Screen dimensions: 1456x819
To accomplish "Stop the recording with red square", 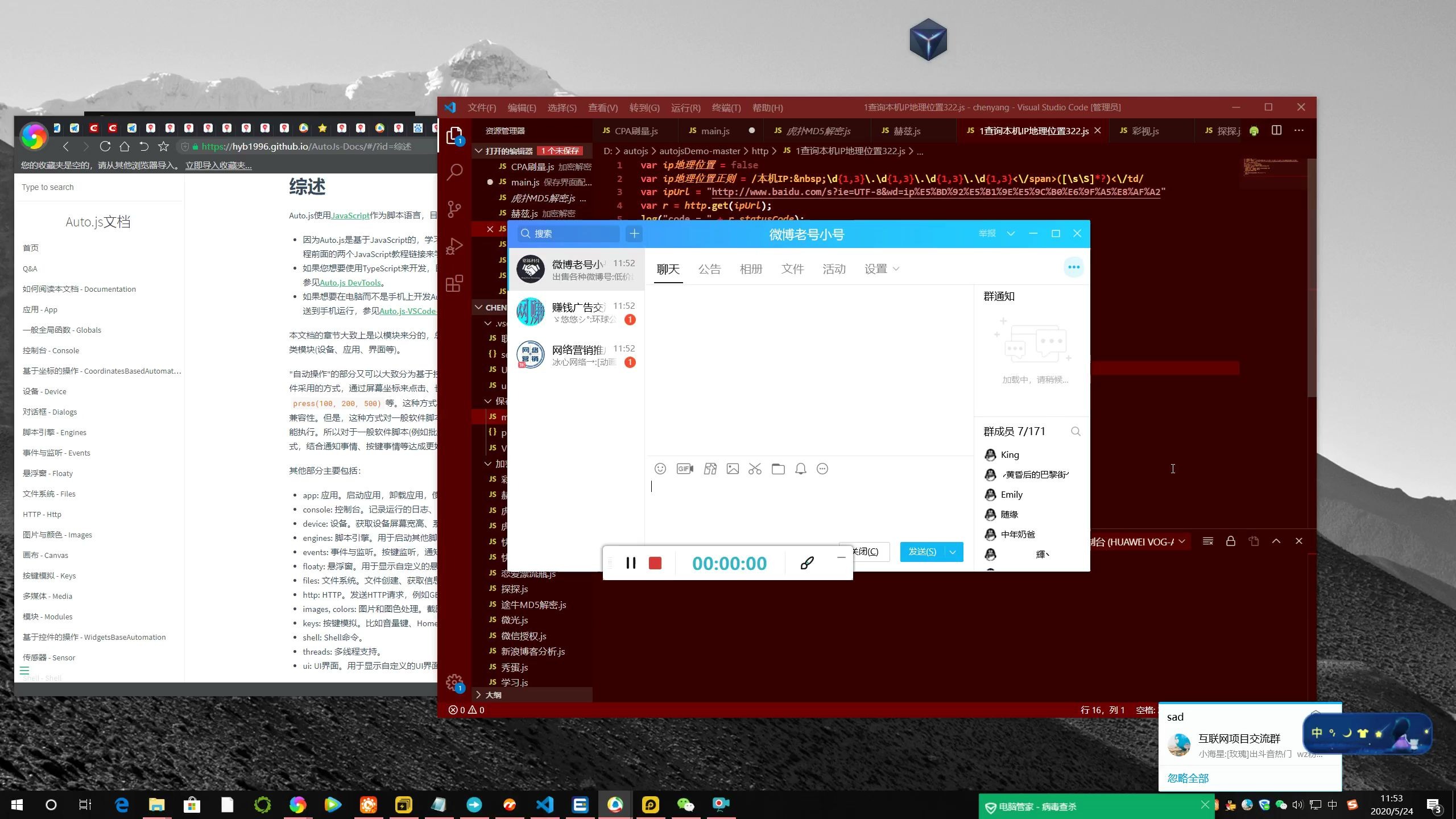I will pos(655,563).
